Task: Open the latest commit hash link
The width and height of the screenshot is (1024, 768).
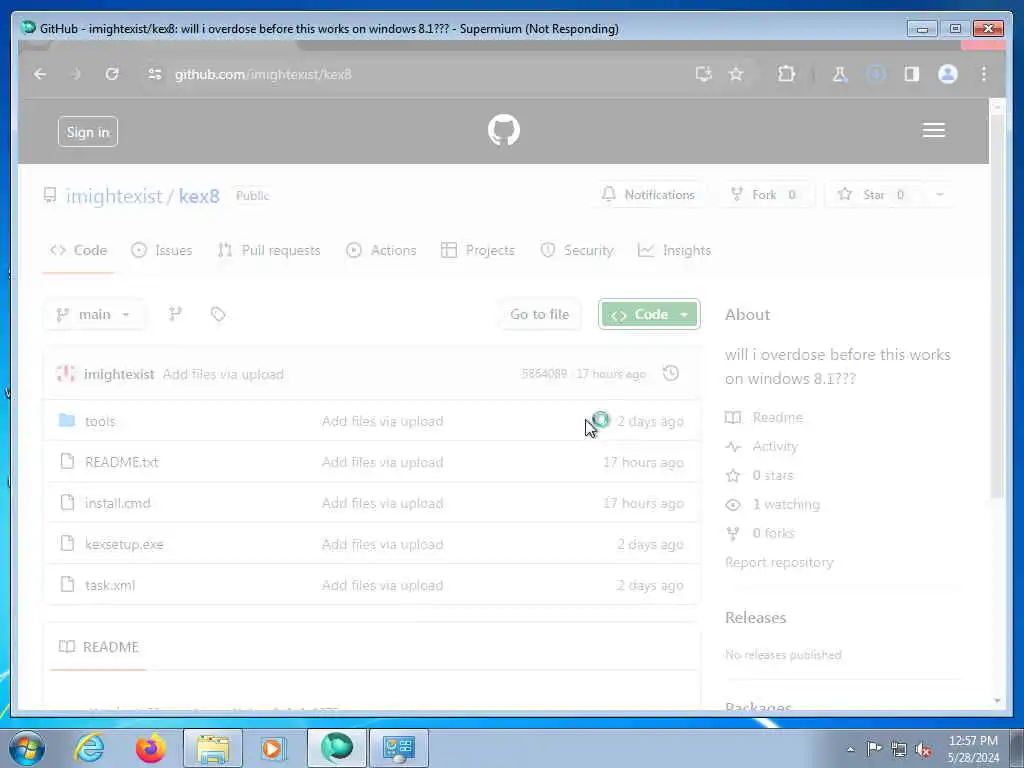Action: pyautogui.click(x=544, y=374)
